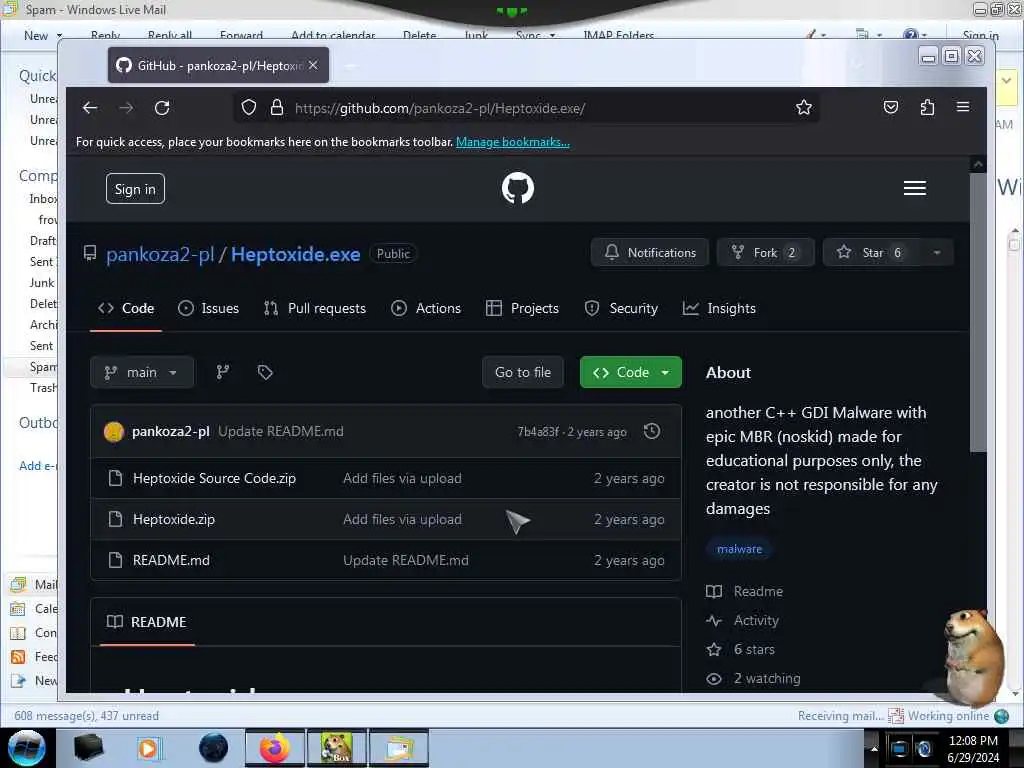This screenshot has height=768, width=1024.
Task: Click the site security padlock icon
Action: pos(277,108)
